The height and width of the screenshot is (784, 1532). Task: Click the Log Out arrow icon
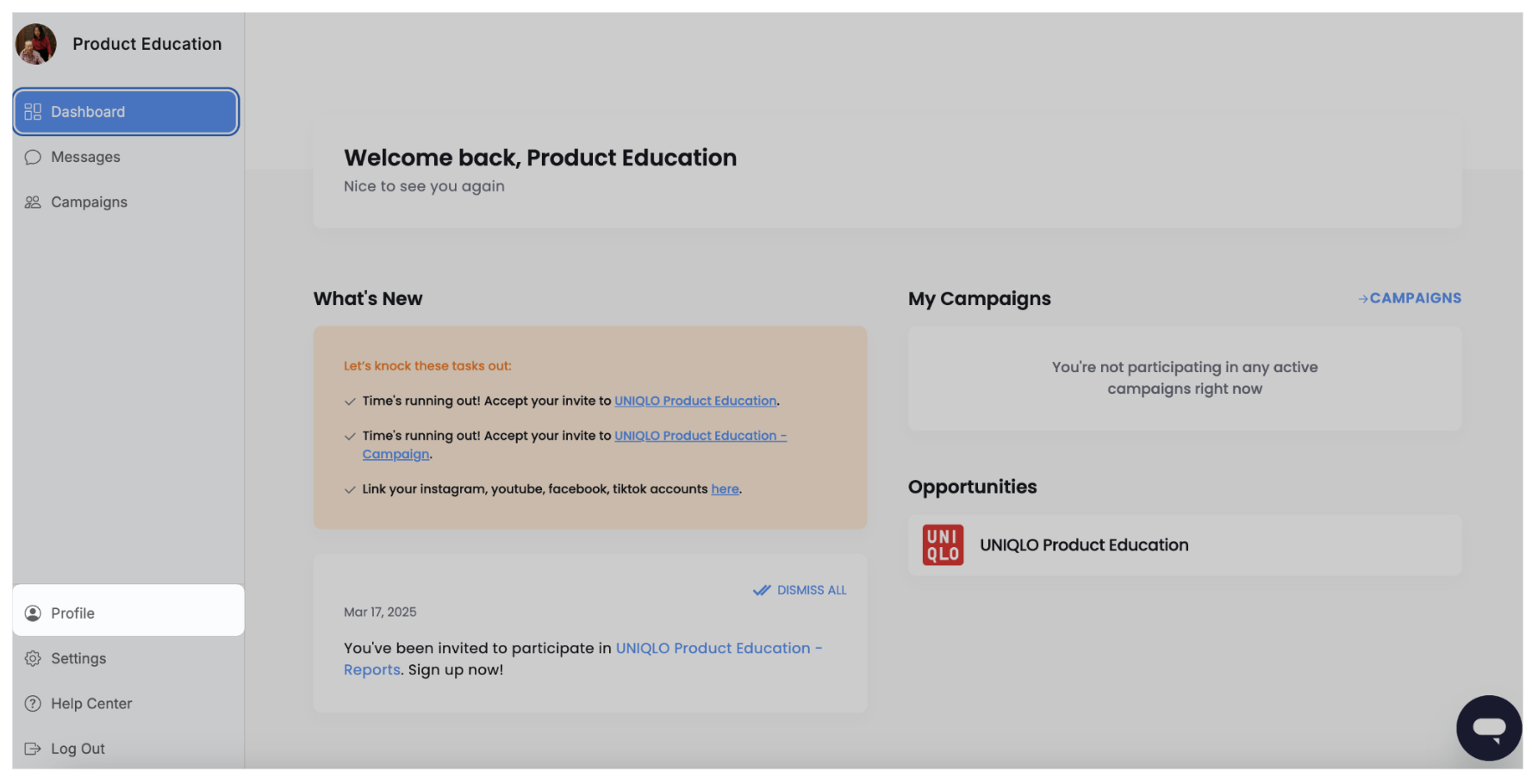point(33,749)
